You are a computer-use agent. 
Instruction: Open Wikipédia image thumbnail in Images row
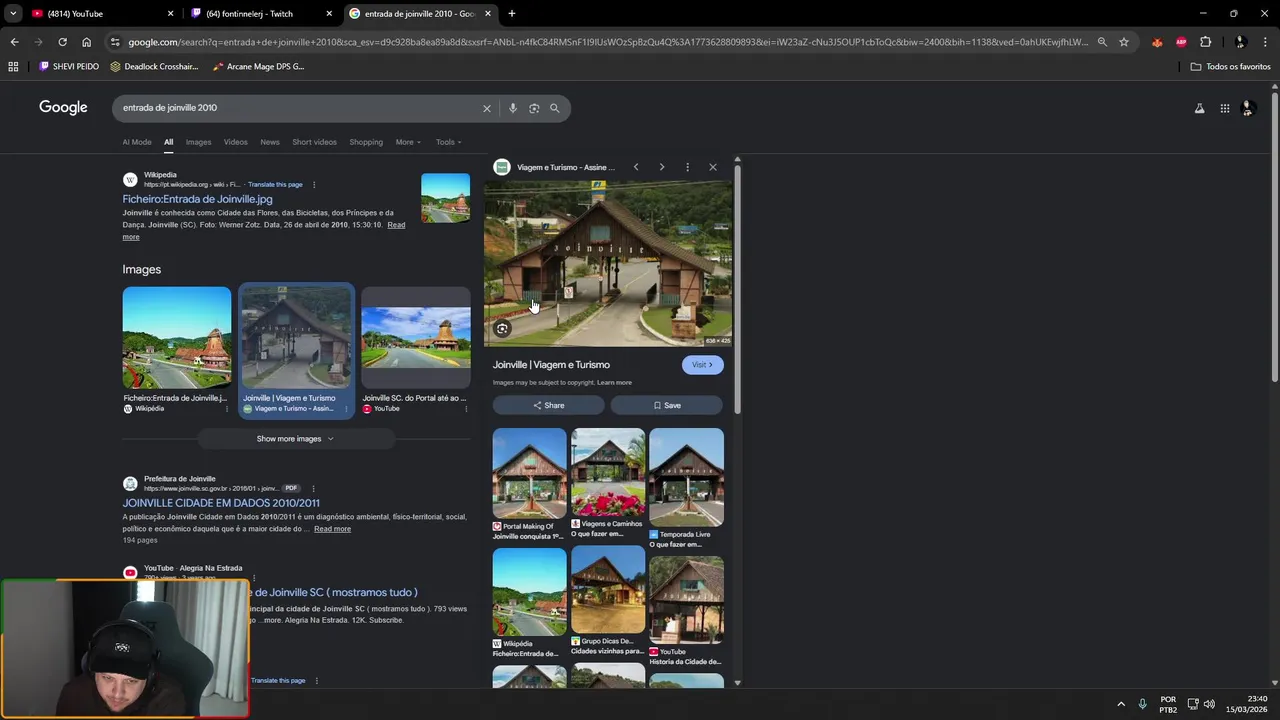177,338
